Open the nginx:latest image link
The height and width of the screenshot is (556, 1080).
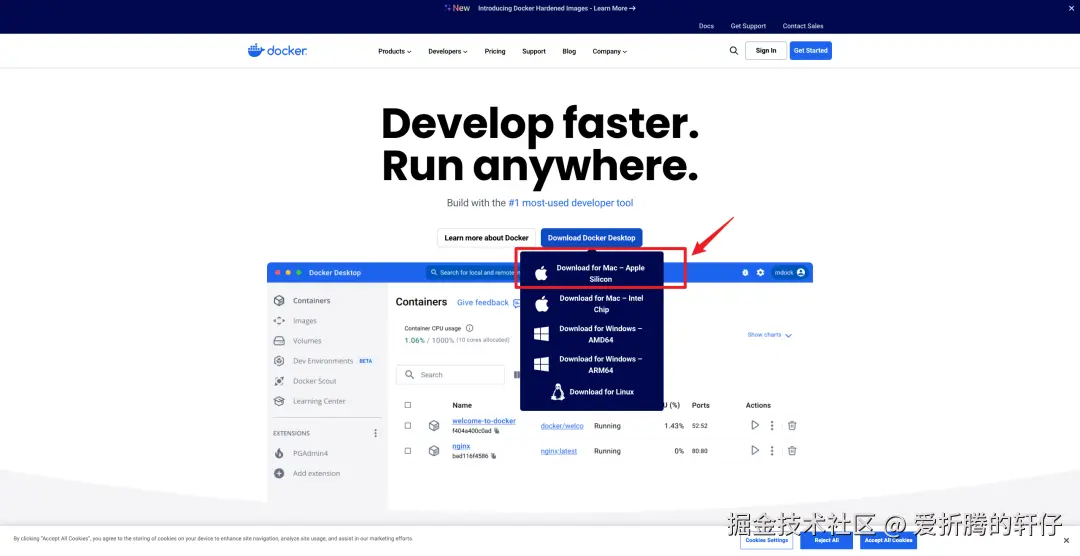click(559, 451)
